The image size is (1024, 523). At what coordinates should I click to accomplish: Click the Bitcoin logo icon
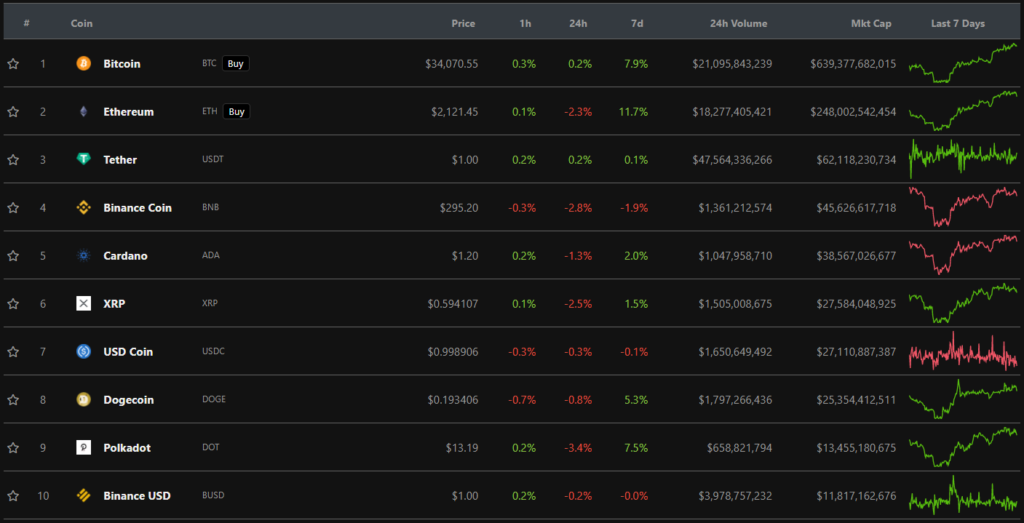[84, 64]
